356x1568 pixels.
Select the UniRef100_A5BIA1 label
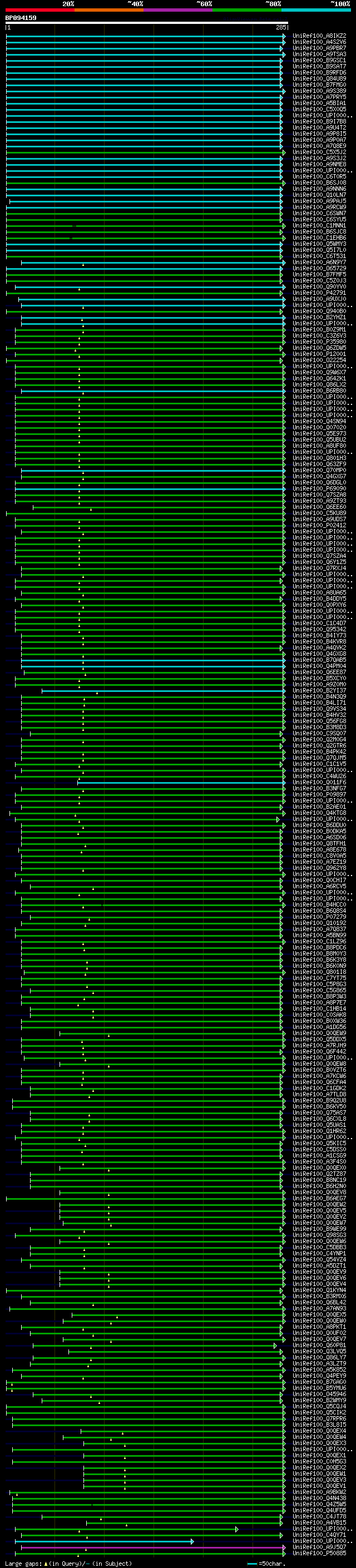click(x=319, y=103)
